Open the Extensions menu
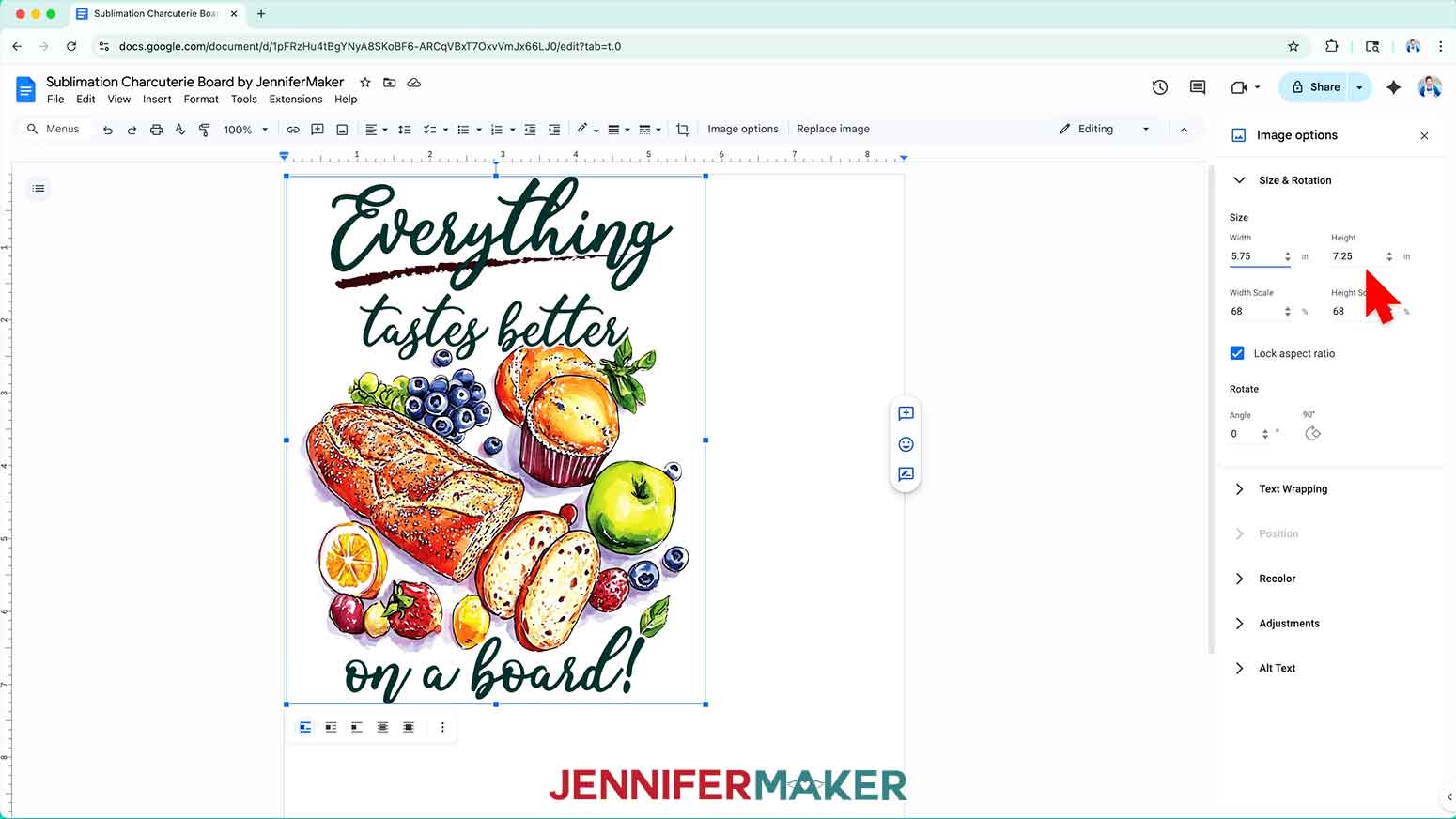This screenshot has height=819, width=1456. coord(295,100)
